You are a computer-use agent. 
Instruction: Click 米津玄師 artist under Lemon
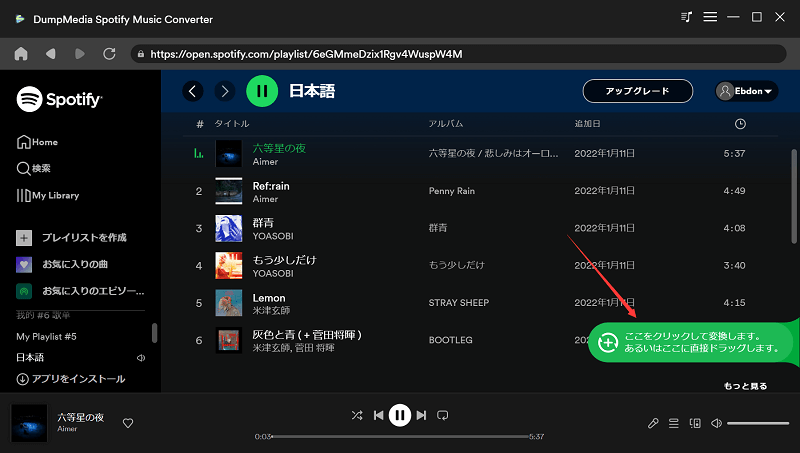pos(271,311)
